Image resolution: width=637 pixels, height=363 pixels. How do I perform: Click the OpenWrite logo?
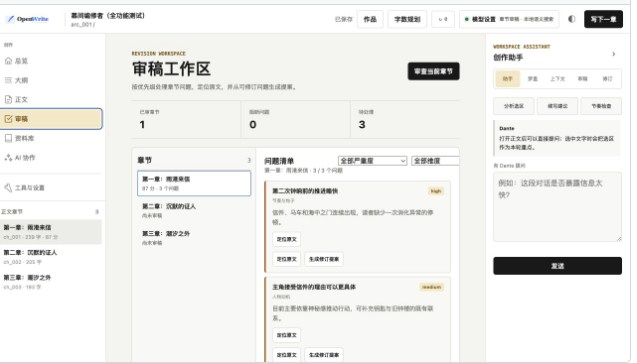point(28,19)
